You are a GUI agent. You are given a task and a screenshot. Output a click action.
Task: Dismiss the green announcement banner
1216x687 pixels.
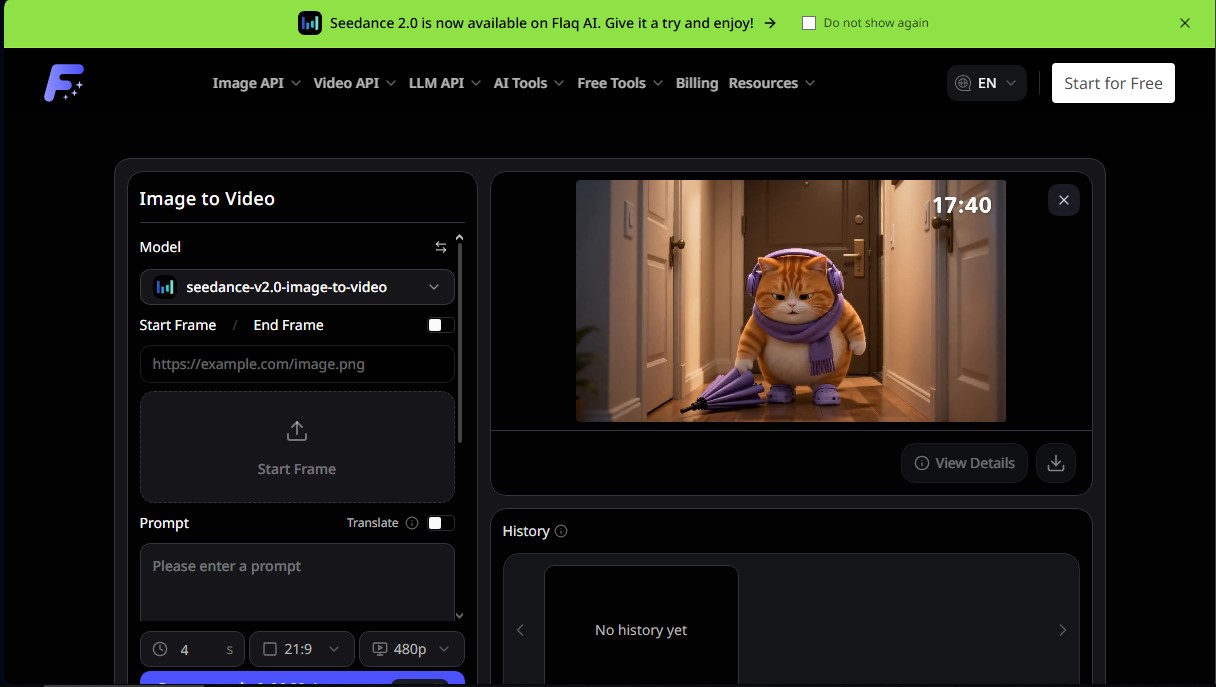pyautogui.click(x=1185, y=23)
